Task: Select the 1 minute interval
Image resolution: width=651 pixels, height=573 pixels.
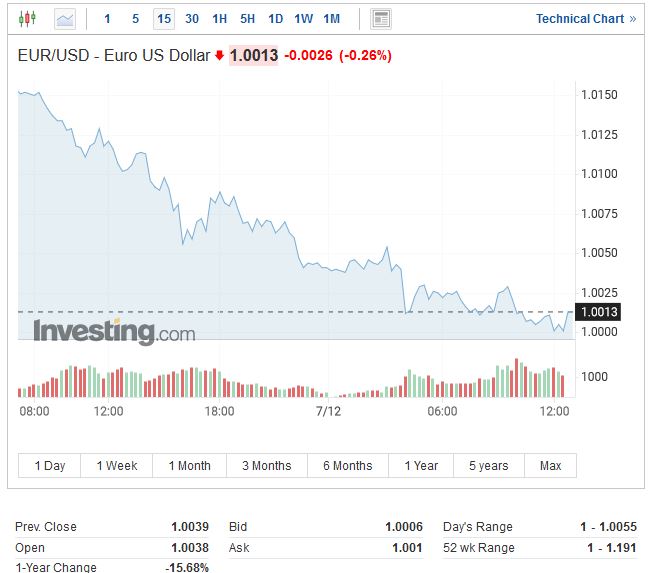Action: (108, 18)
